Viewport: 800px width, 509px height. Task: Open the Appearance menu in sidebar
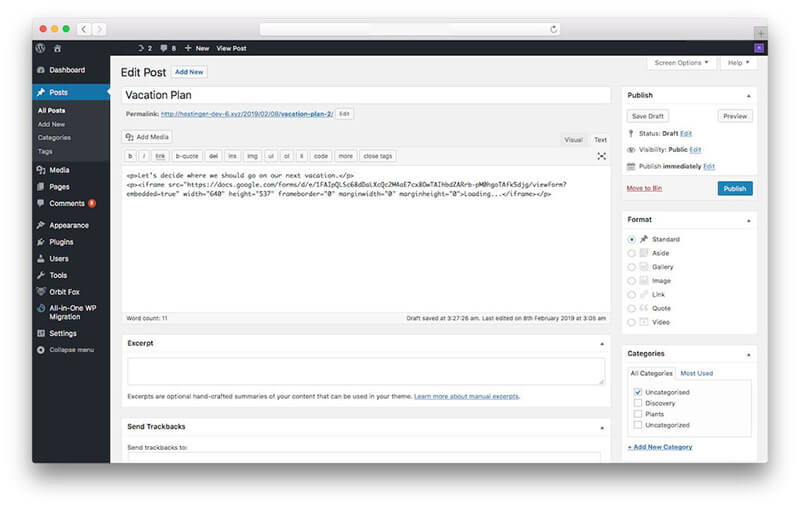pyautogui.click(x=68, y=226)
